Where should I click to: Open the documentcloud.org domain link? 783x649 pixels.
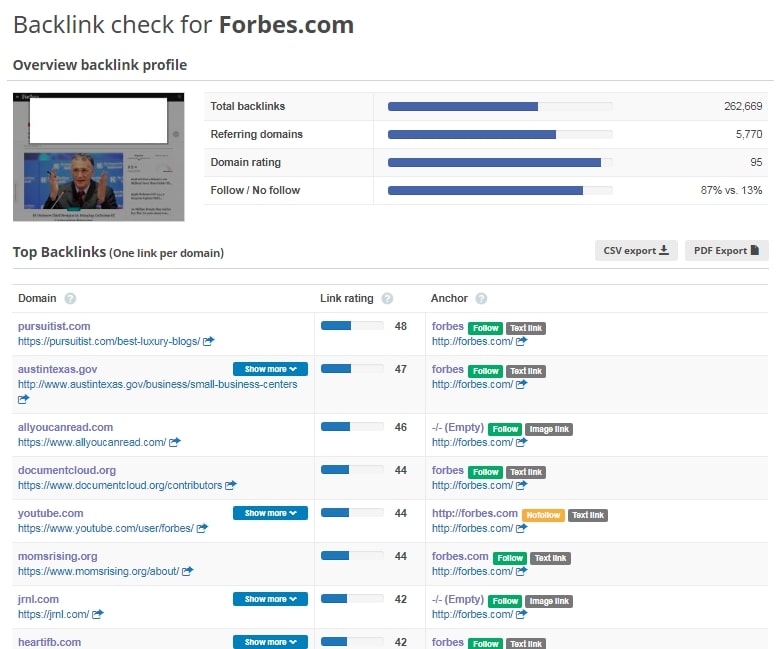67,470
